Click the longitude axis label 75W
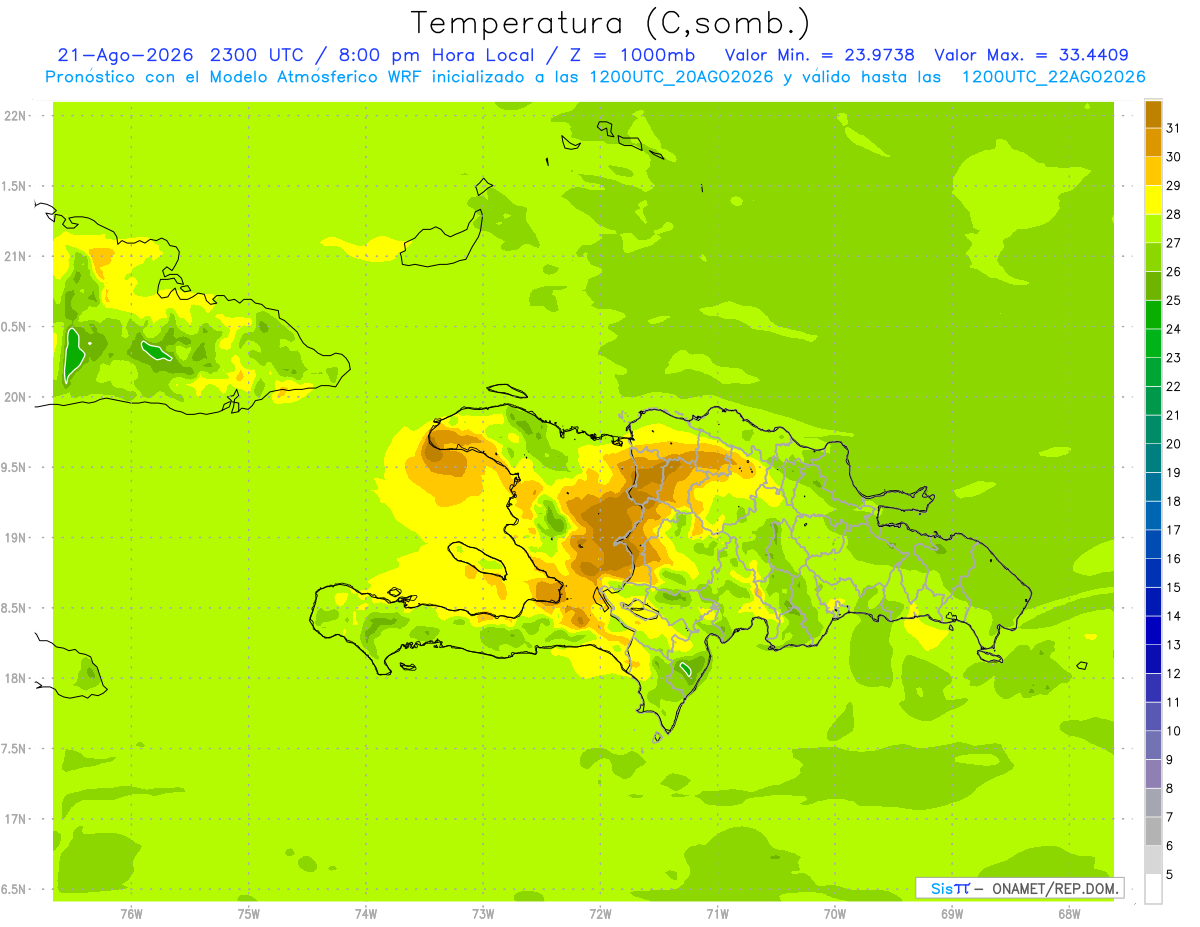1200x927 pixels. pos(249,914)
